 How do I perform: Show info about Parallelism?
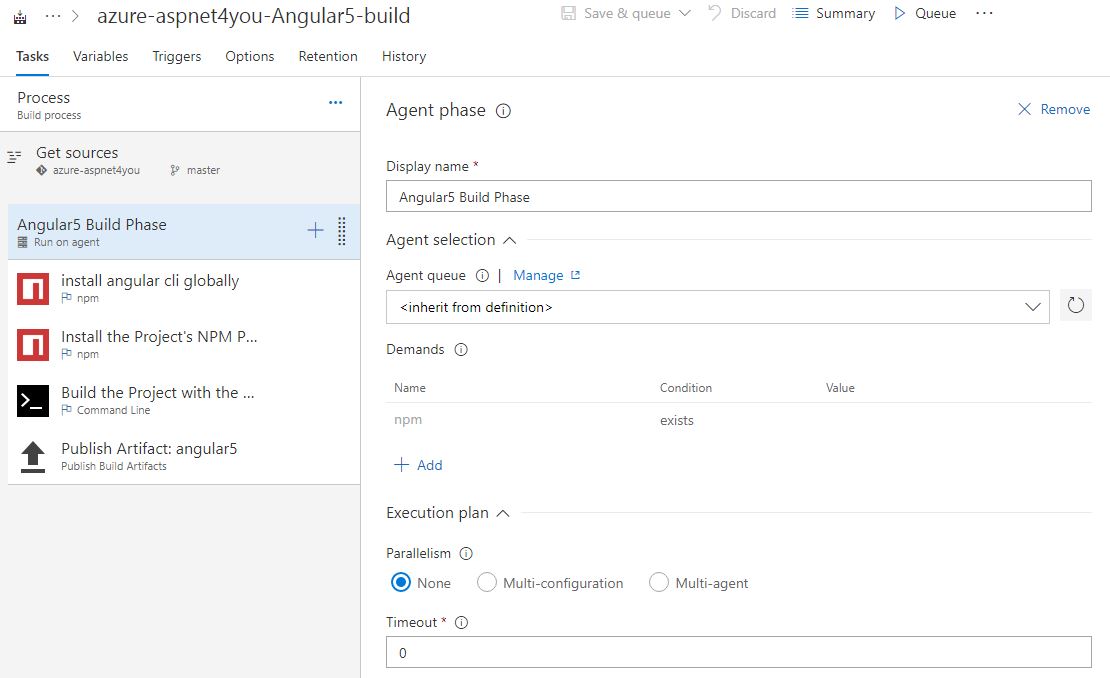(x=466, y=553)
